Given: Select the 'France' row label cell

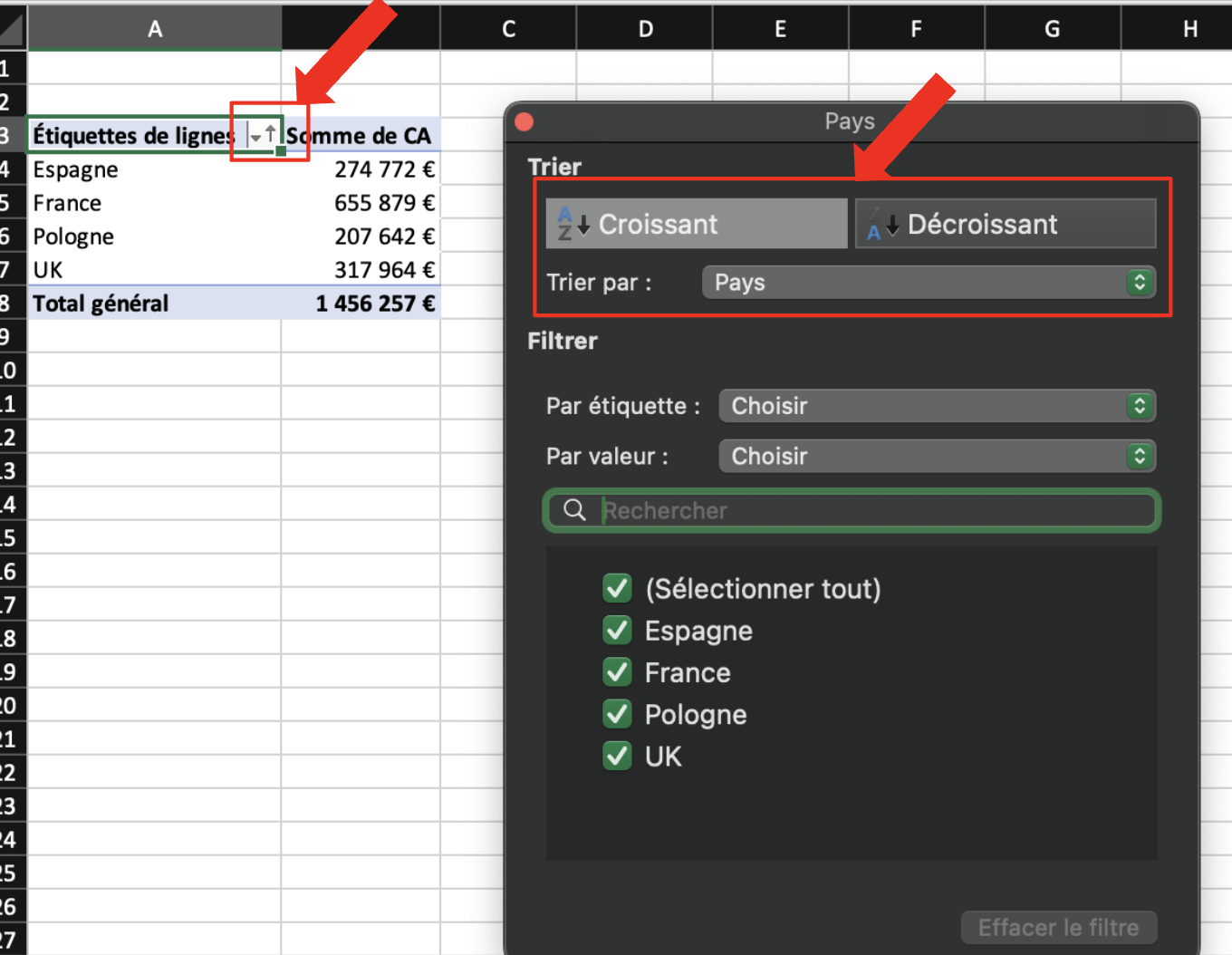Looking at the screenshot, I should [155, 203].
